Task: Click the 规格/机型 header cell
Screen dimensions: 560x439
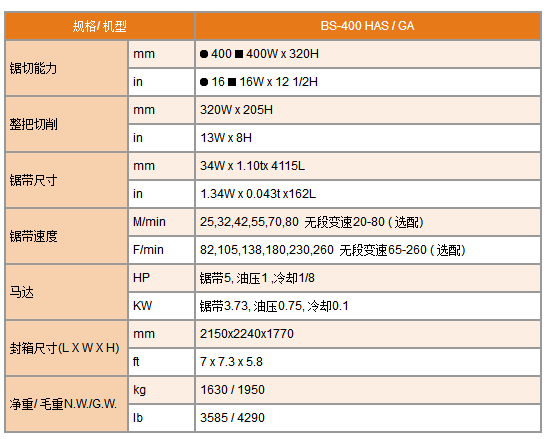Action: pos(100,26)
